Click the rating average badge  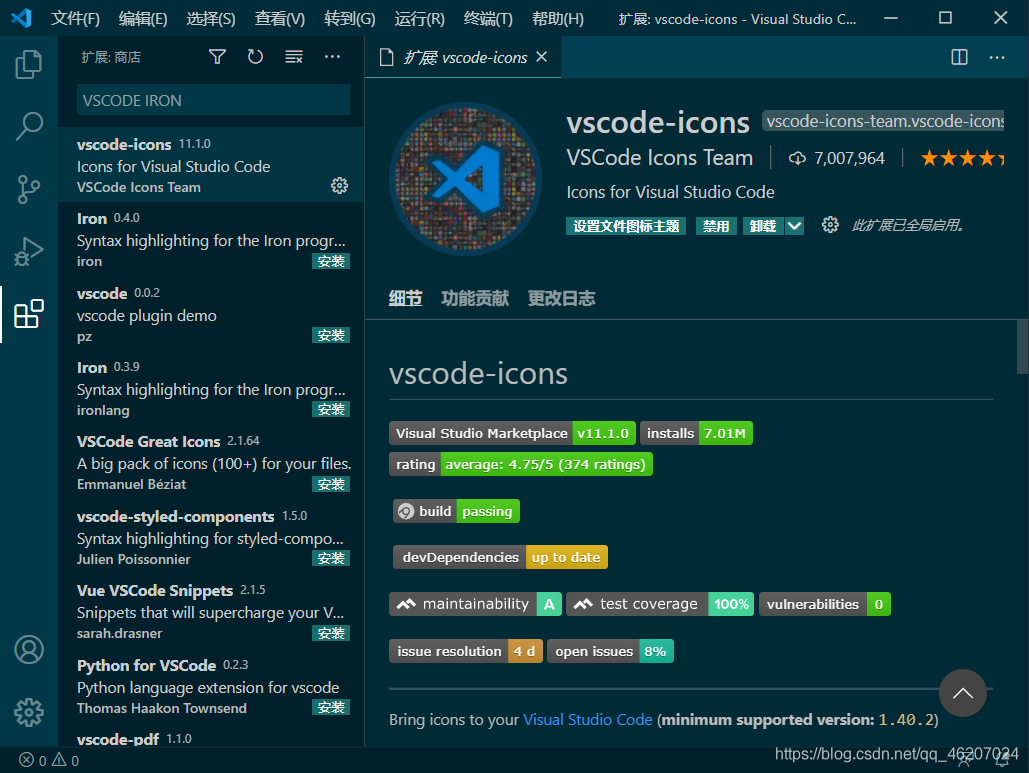520,465
